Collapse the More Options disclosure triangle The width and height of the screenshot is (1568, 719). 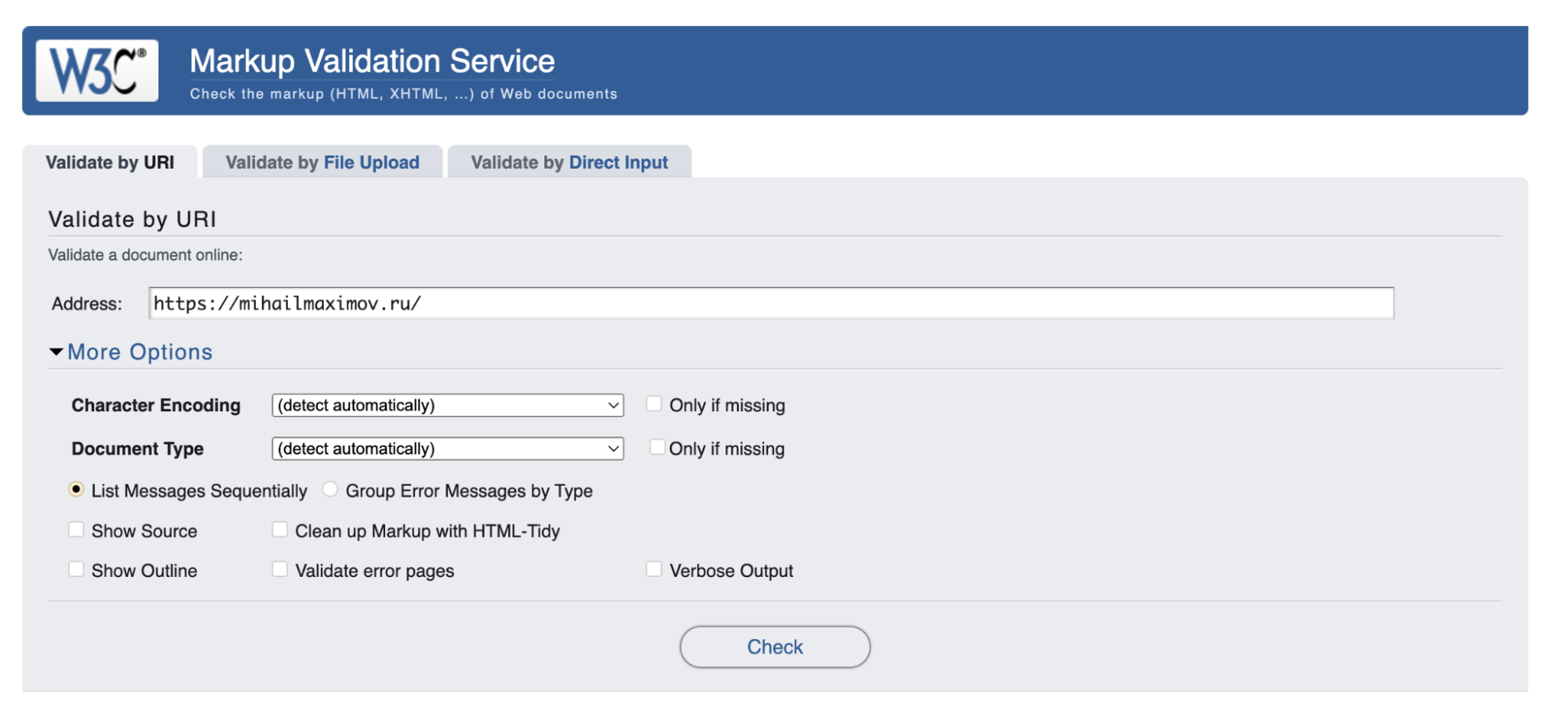pos(56,352)
